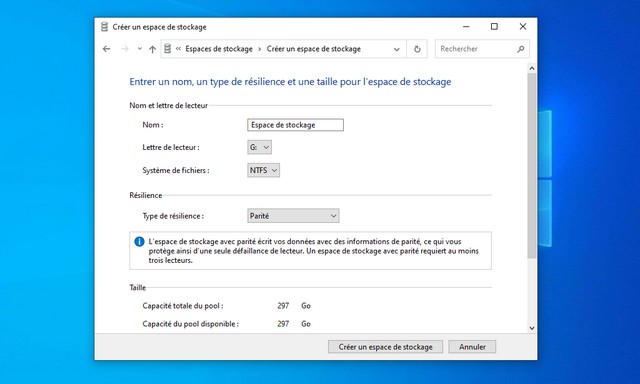This screenshot has height=384, width=640.
Task: Click the scrollbar down arrow
Action: [x=532, y=328]
